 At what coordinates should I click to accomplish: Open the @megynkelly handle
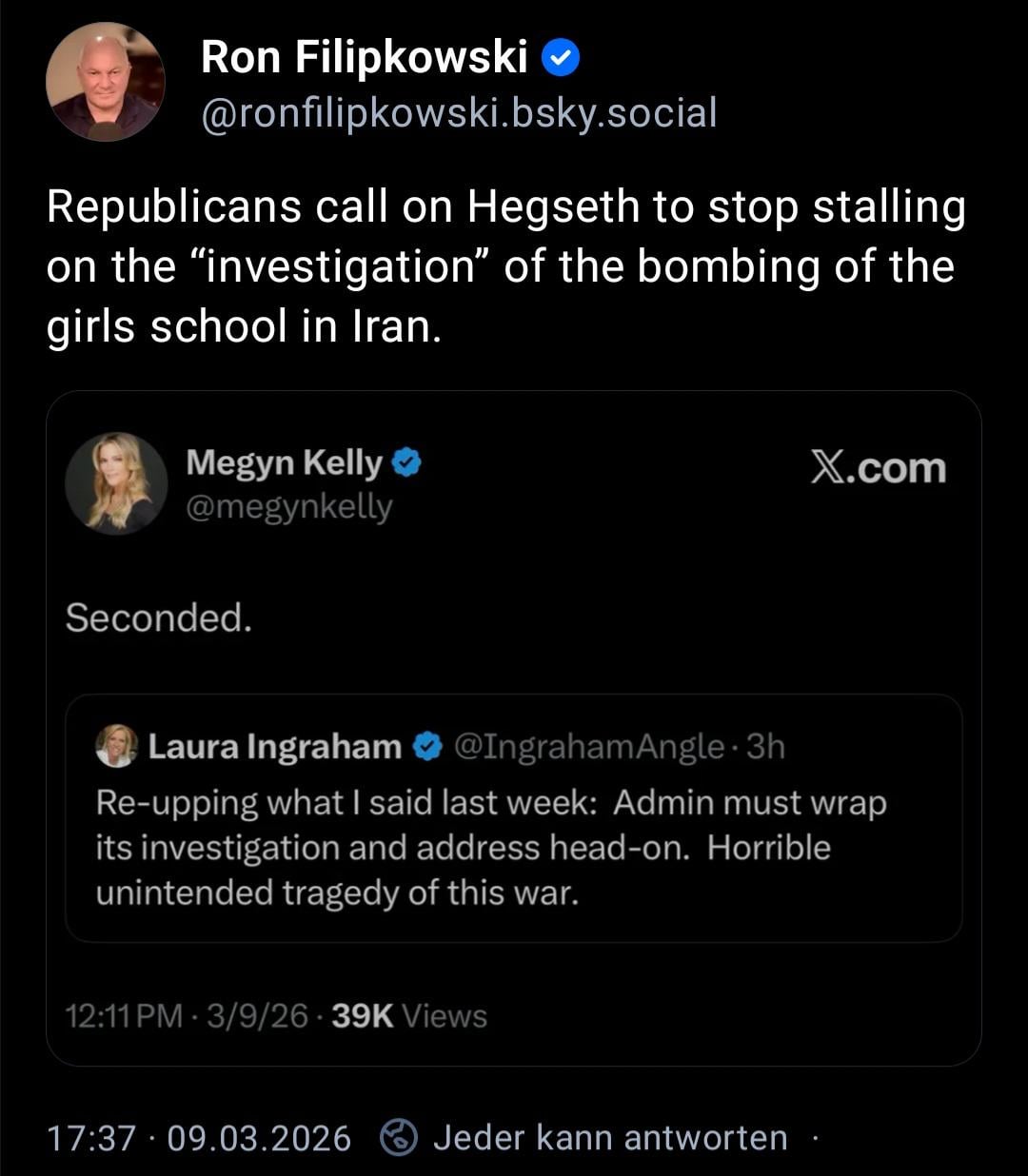click(x=289, y=507)
